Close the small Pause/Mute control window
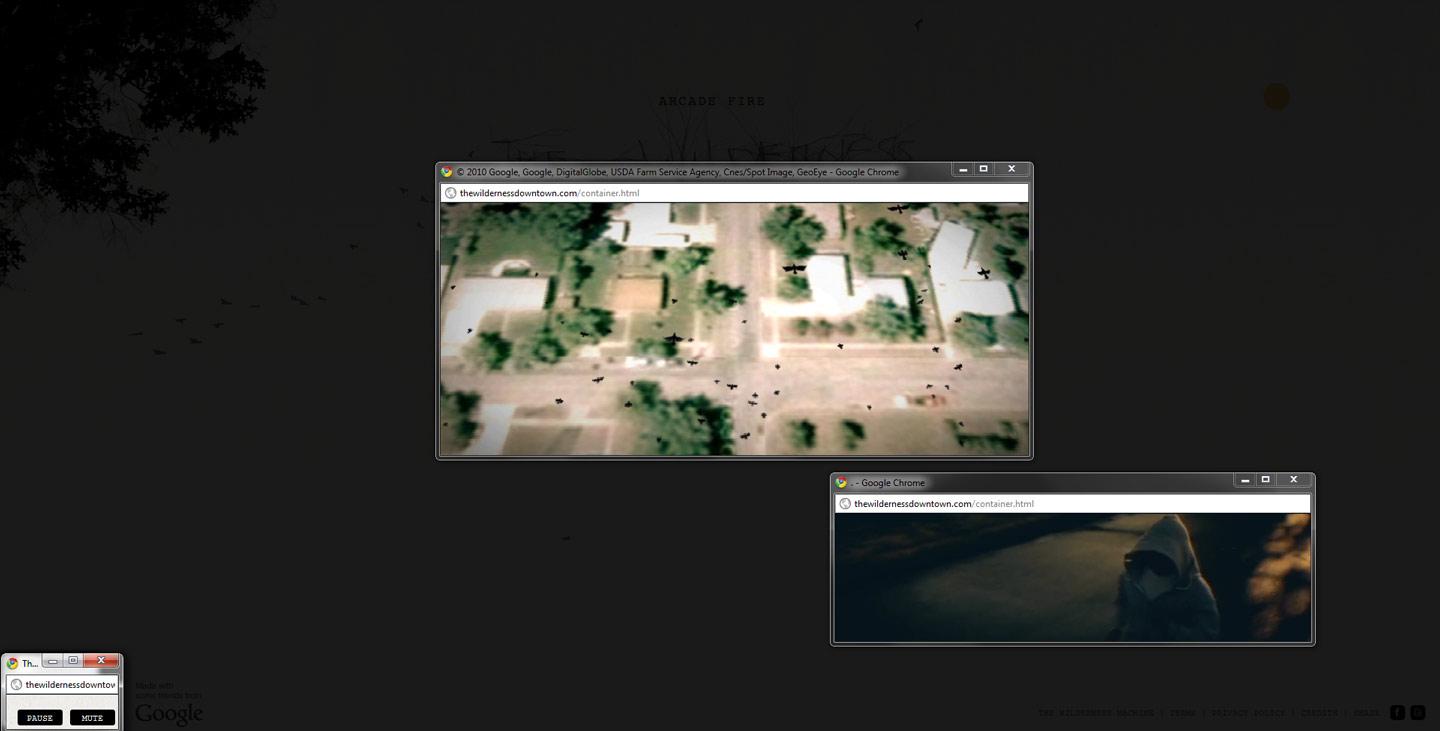The image size is (1440, 731). click(x=101, y=661)
